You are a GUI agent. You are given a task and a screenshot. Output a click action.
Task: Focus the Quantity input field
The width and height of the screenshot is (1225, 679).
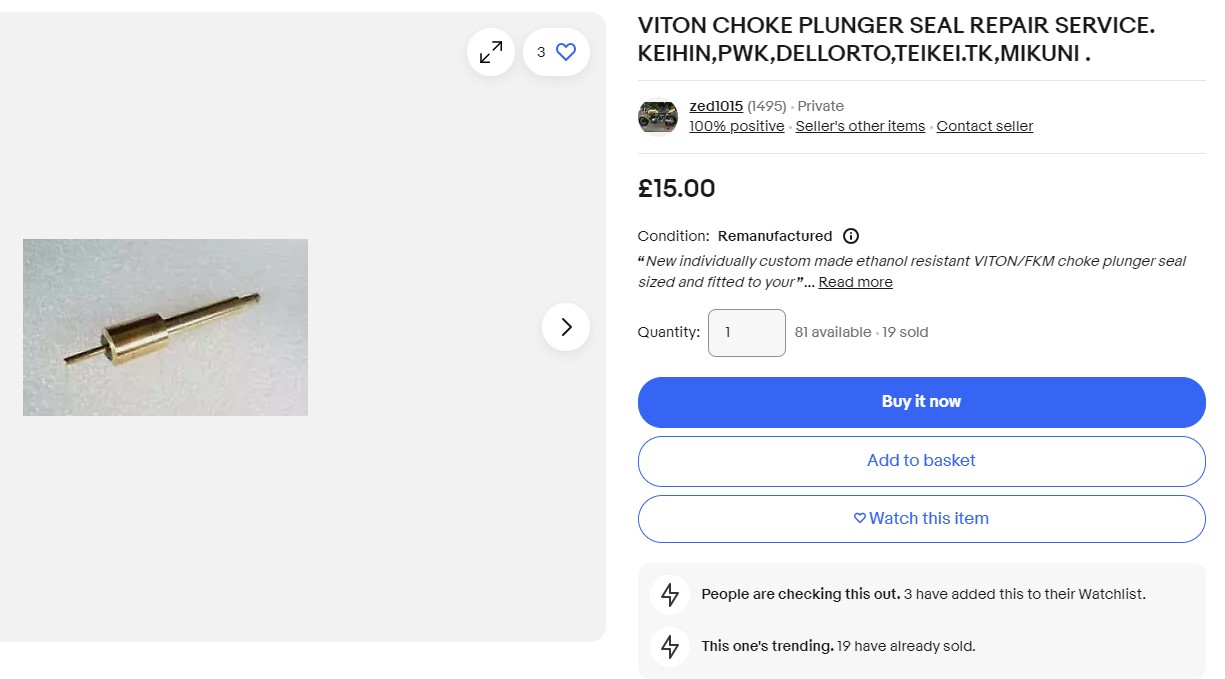click(x=746, y=333)
